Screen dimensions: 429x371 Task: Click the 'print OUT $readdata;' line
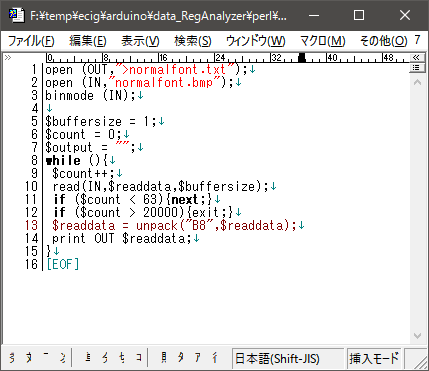coord(122,239)
